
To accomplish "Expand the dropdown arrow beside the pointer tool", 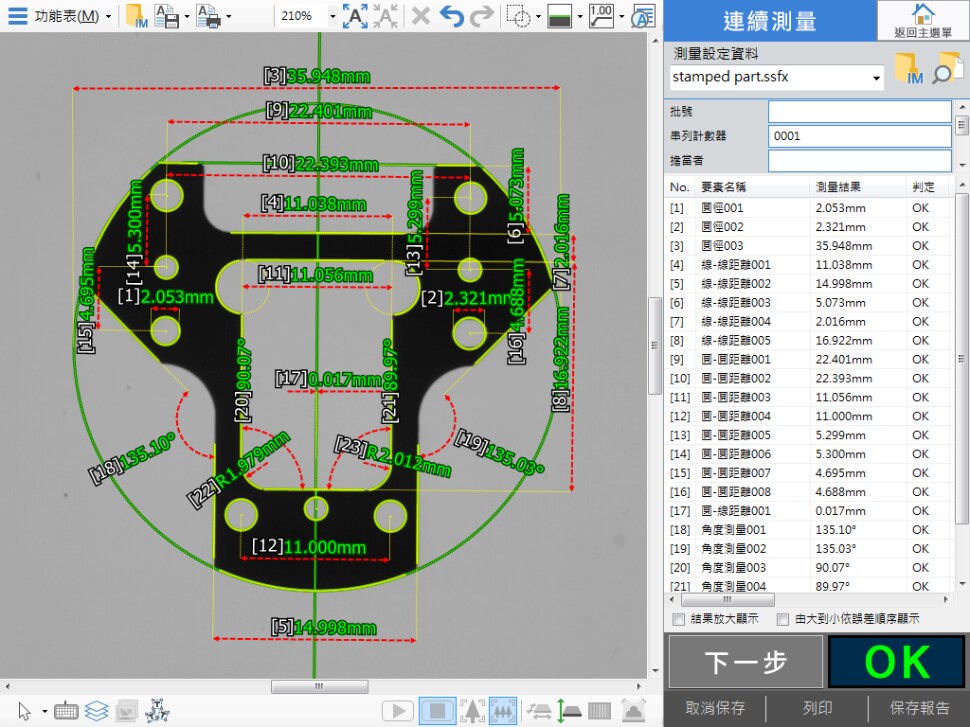I will 45,712.
